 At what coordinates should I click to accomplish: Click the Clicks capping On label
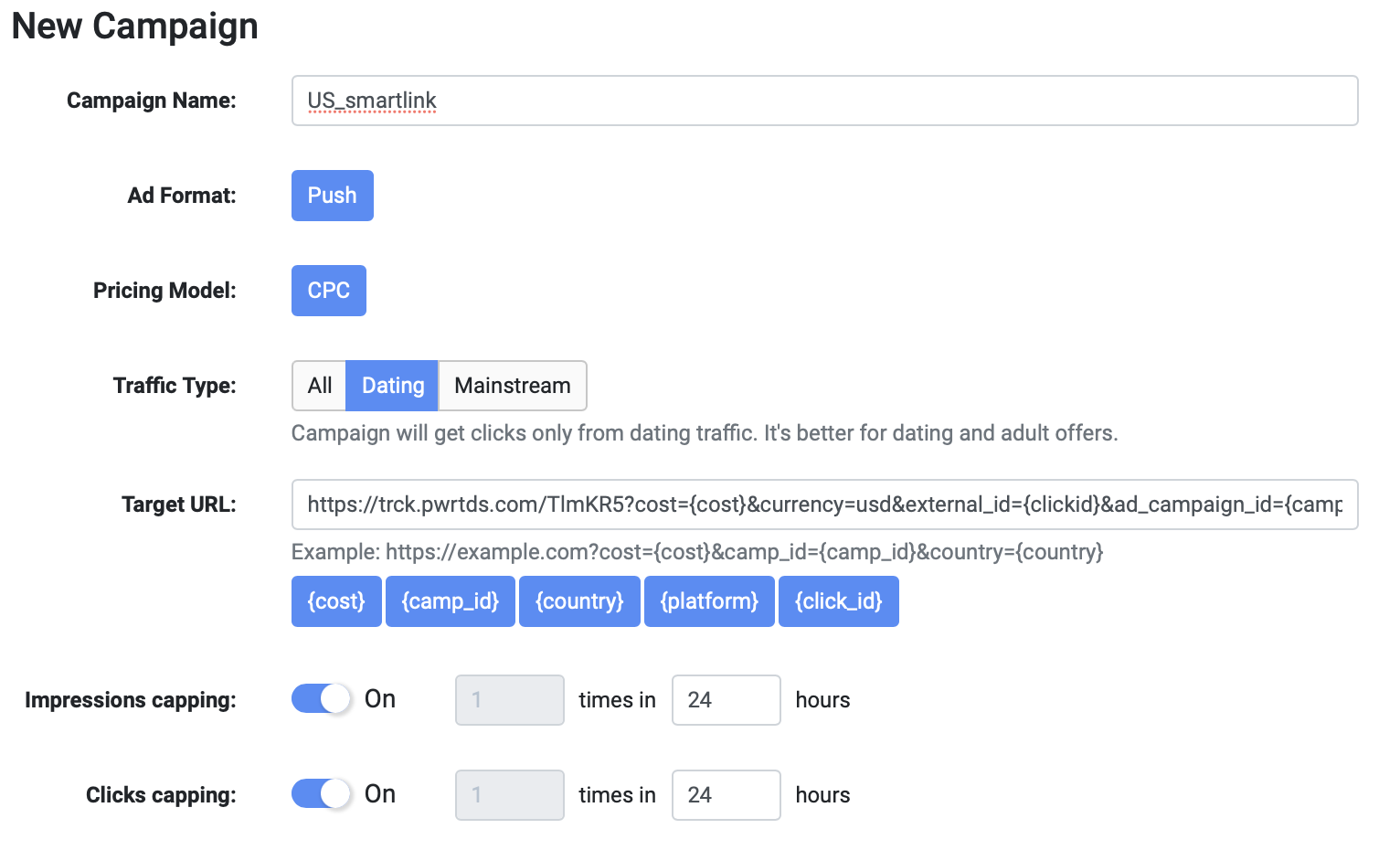point(380,794)
